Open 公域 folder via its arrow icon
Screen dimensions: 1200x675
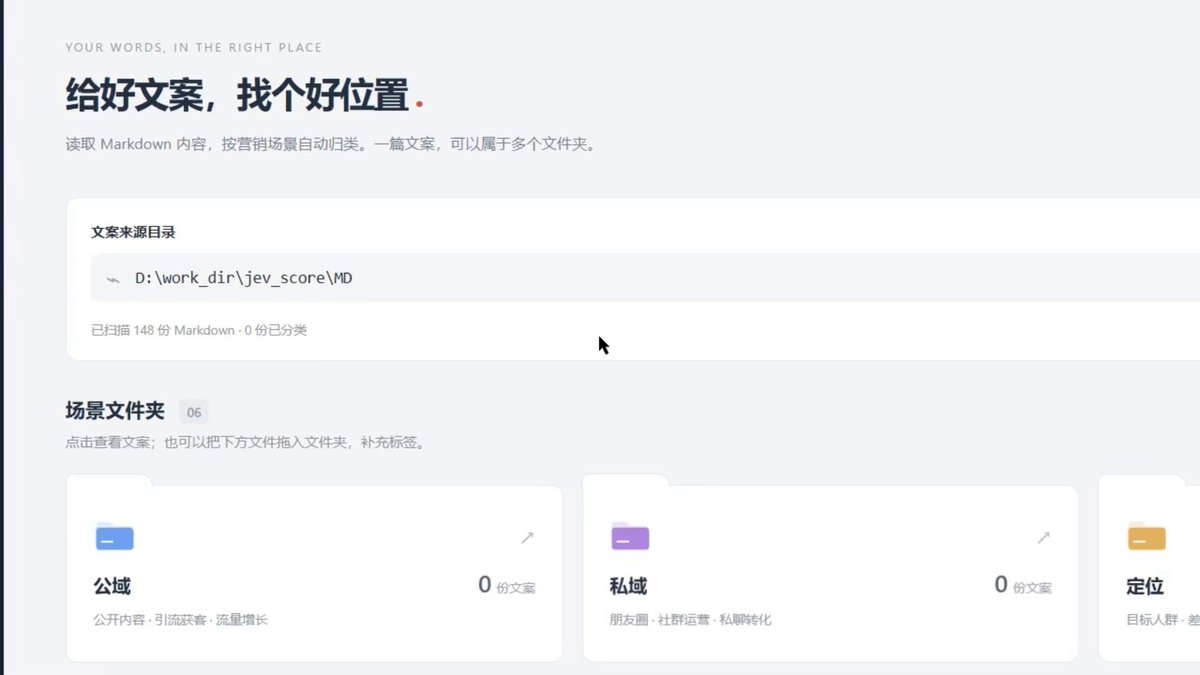click(x=527, y=538)
